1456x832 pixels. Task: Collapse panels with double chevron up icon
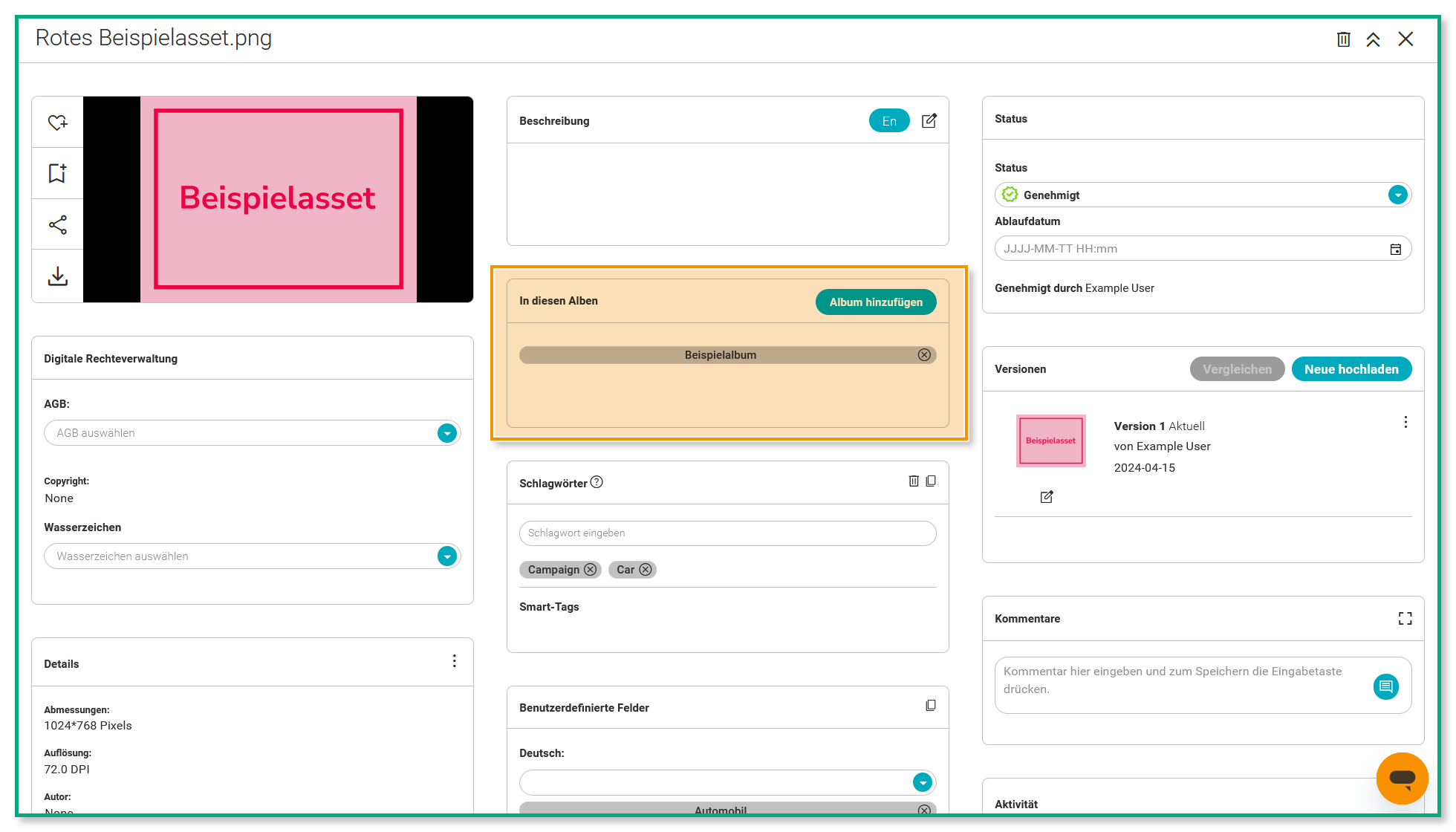(1373, 39)
